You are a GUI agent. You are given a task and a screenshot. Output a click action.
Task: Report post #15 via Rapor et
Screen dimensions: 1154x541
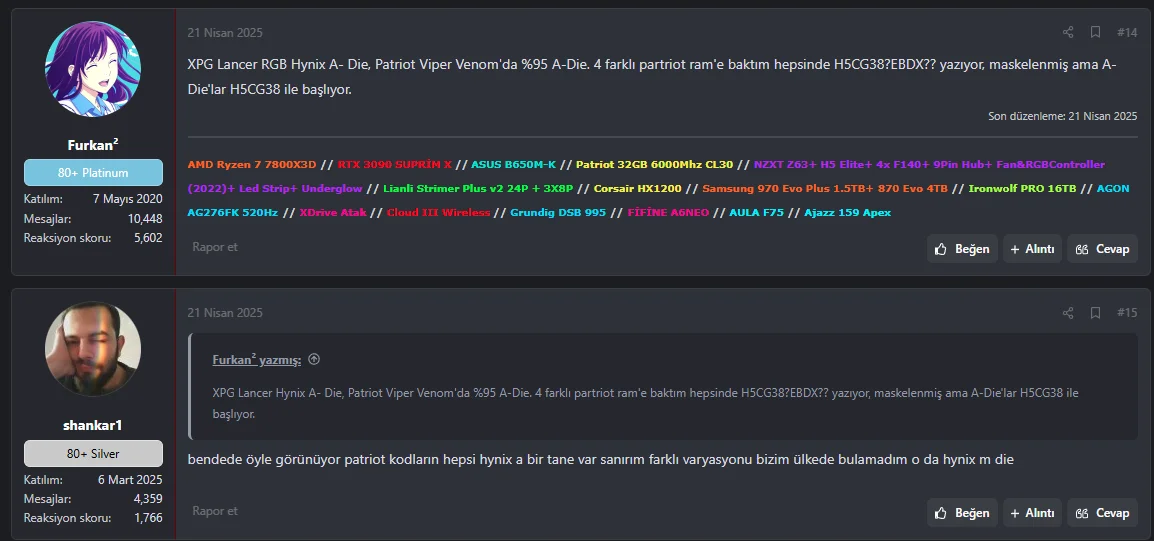tap(215, 511)
